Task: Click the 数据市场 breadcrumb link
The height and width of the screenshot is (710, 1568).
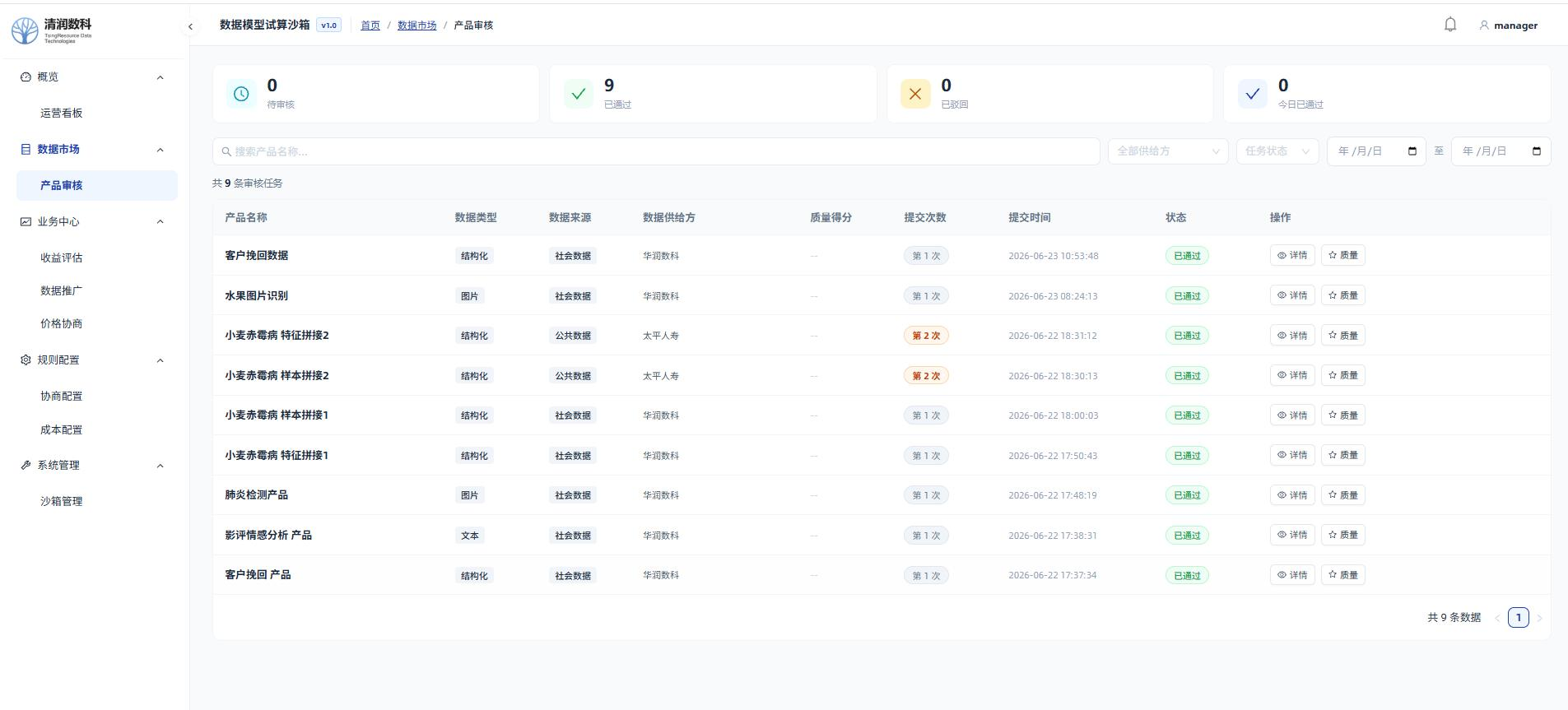Action: (x=416, y=26)
